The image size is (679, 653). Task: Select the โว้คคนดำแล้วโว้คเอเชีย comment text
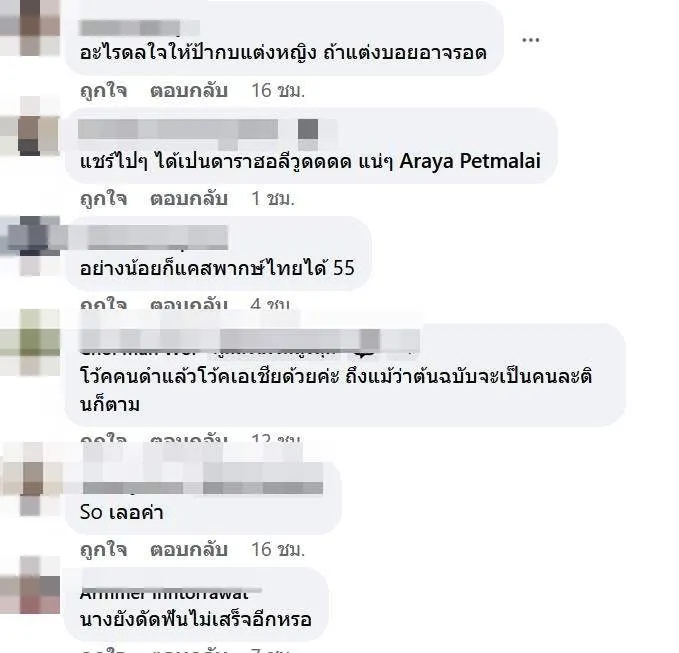[x=336, y=390]
